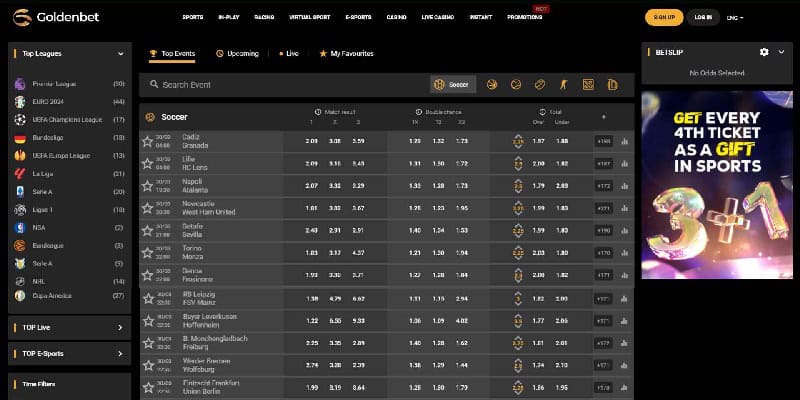Open statistics for Newcastle vs West Ham
Viewport: 800px width, 400px height.
click(x=624, y=208)
